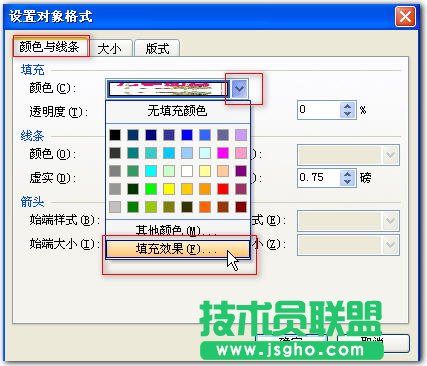Pick the blue-gray swatch in top row
Viewport: 427px width, 366px height.
point(223,135)
